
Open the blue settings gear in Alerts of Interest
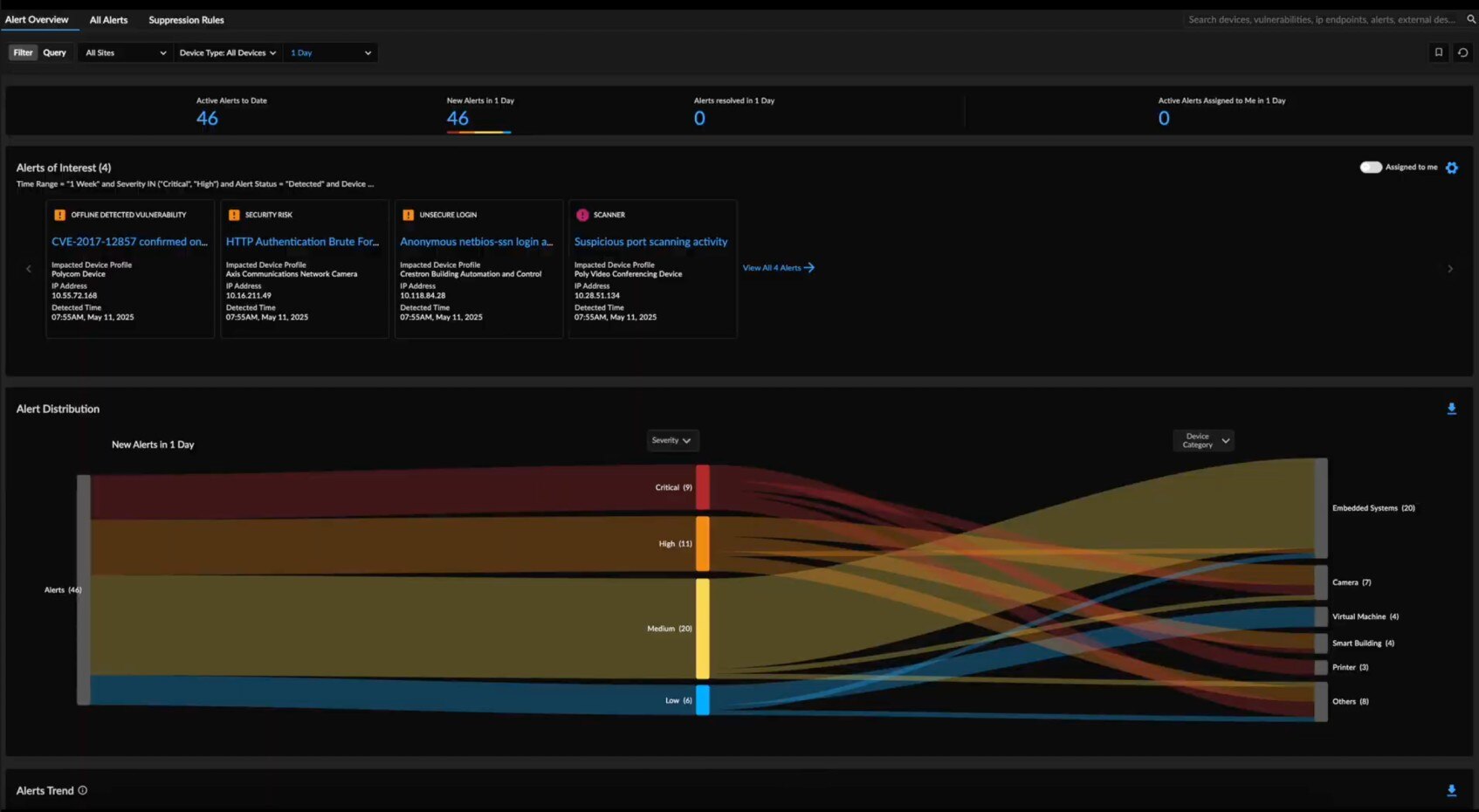point(1452,167)
